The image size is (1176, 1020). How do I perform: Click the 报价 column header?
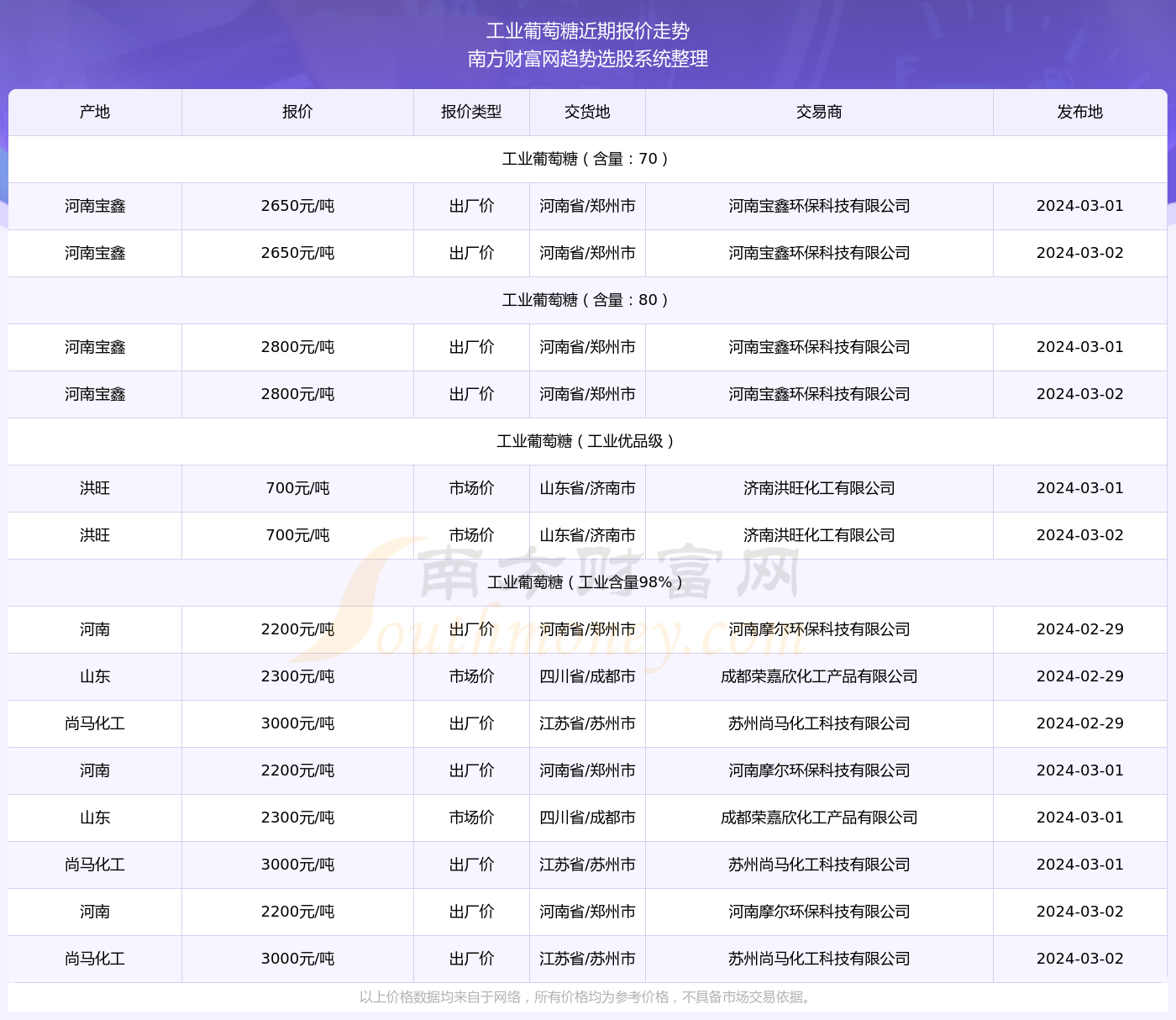point(297,112)
